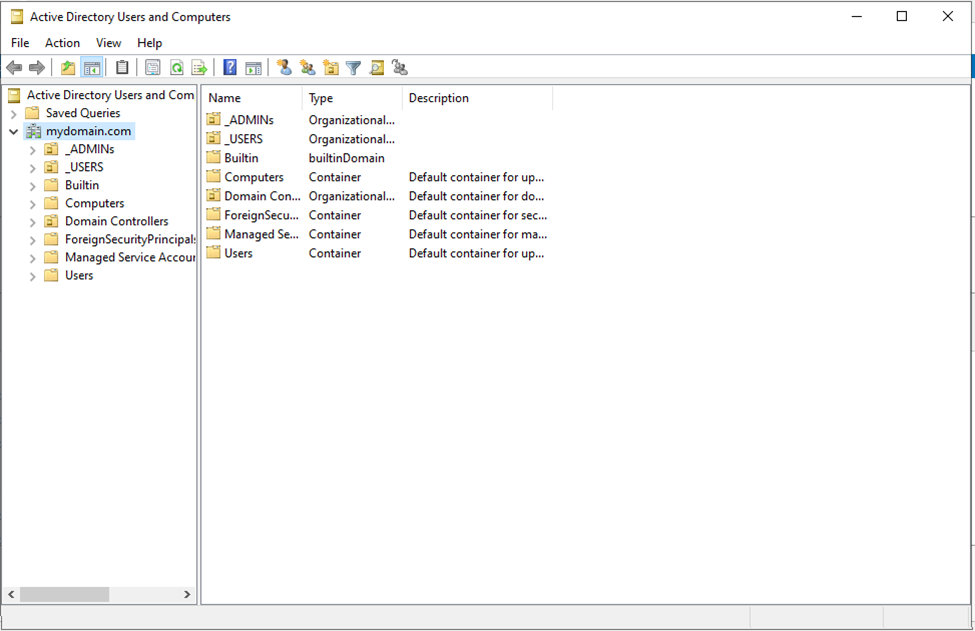The height and width of the screenshot is (631, 975).
Task: Select _USERS in the console tree
Action: [x=84, y=167]
